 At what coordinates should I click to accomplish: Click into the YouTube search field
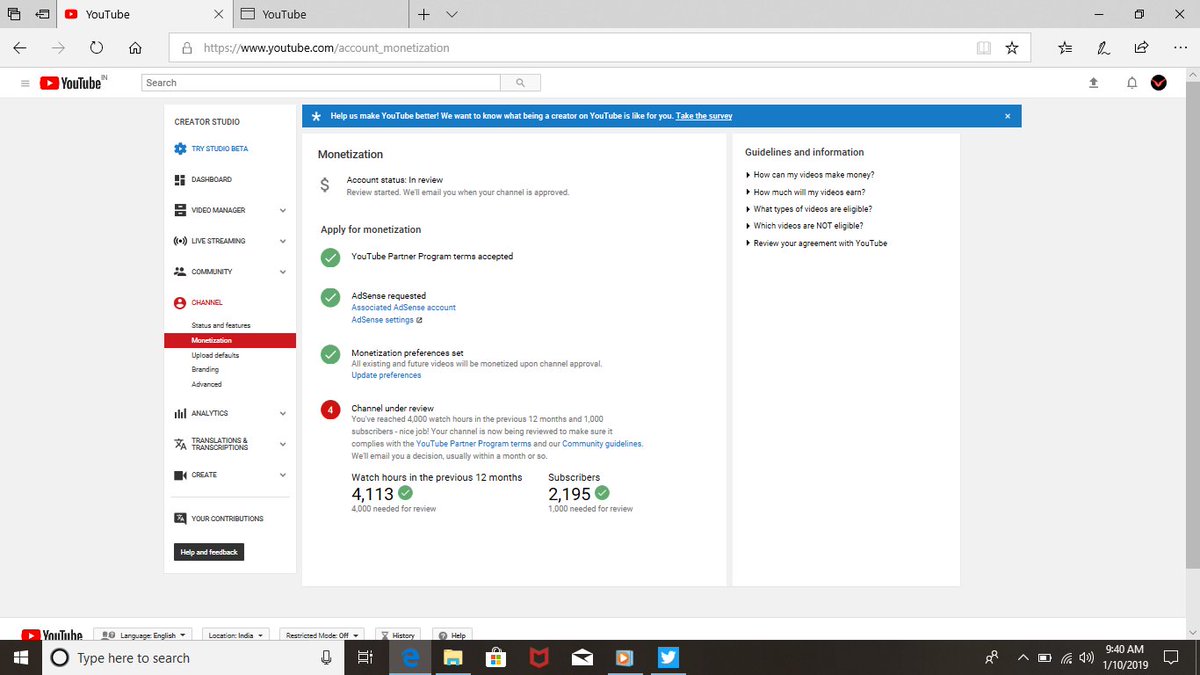pos(320,83)
